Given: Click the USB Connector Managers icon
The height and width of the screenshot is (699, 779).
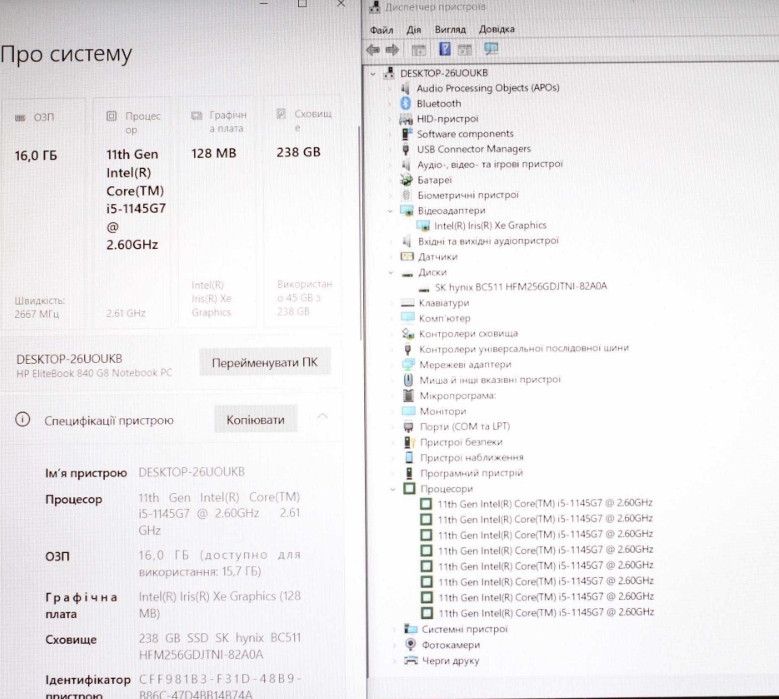Looking at the screenshot, I should point(406,149).
